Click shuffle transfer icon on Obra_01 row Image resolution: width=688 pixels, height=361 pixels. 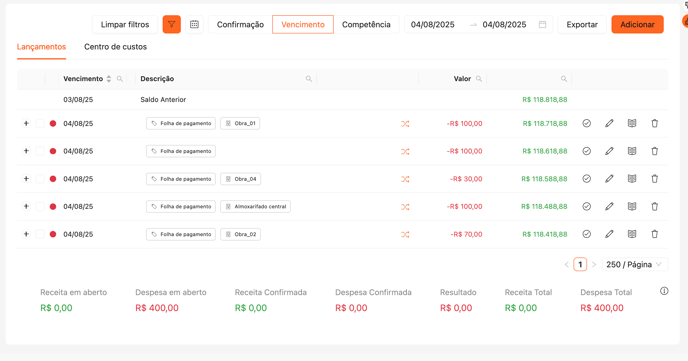tap(405, 124)
